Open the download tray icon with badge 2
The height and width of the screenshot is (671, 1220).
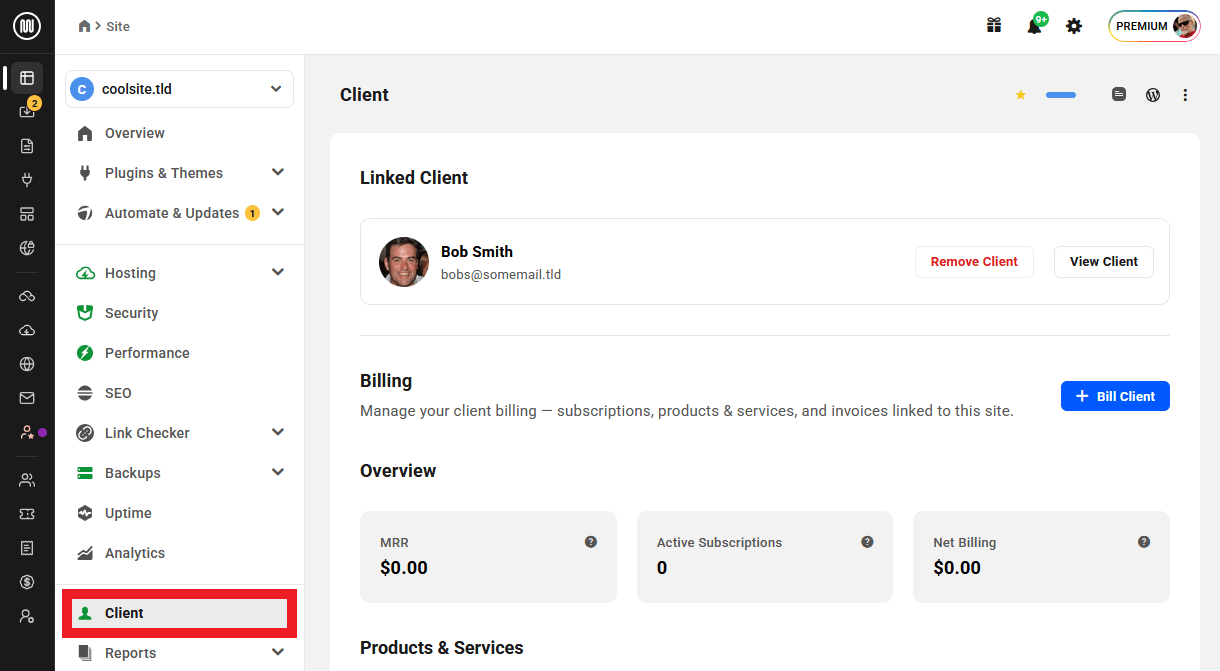[x=27, y=111]
